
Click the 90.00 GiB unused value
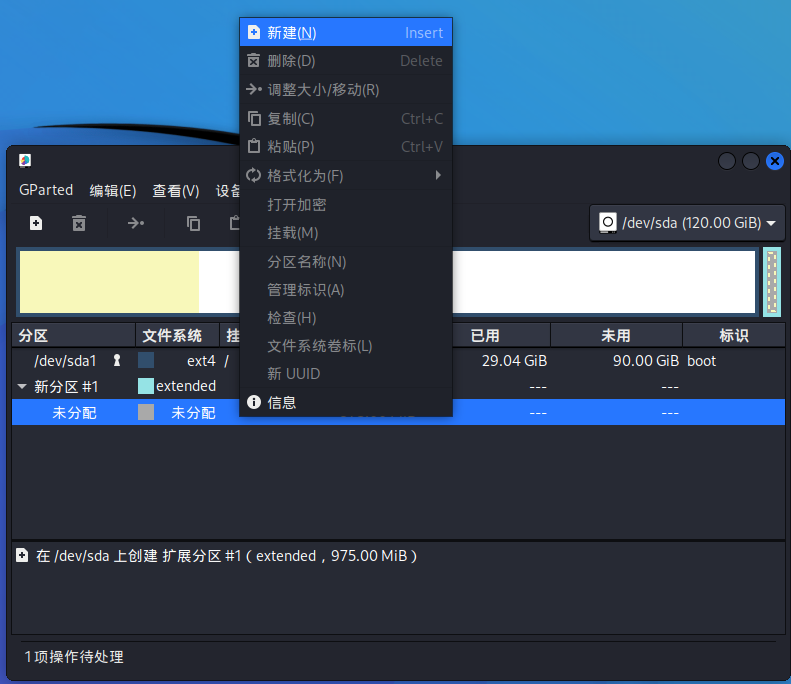646,361
